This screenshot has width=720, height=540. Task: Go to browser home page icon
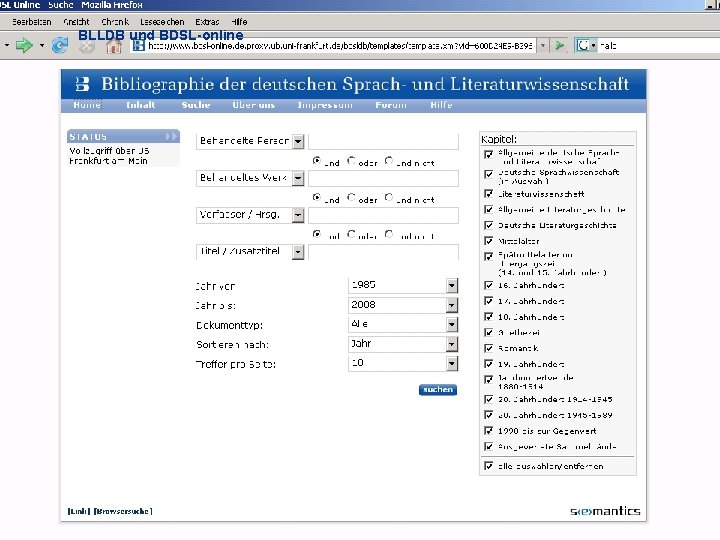(114, 46)
